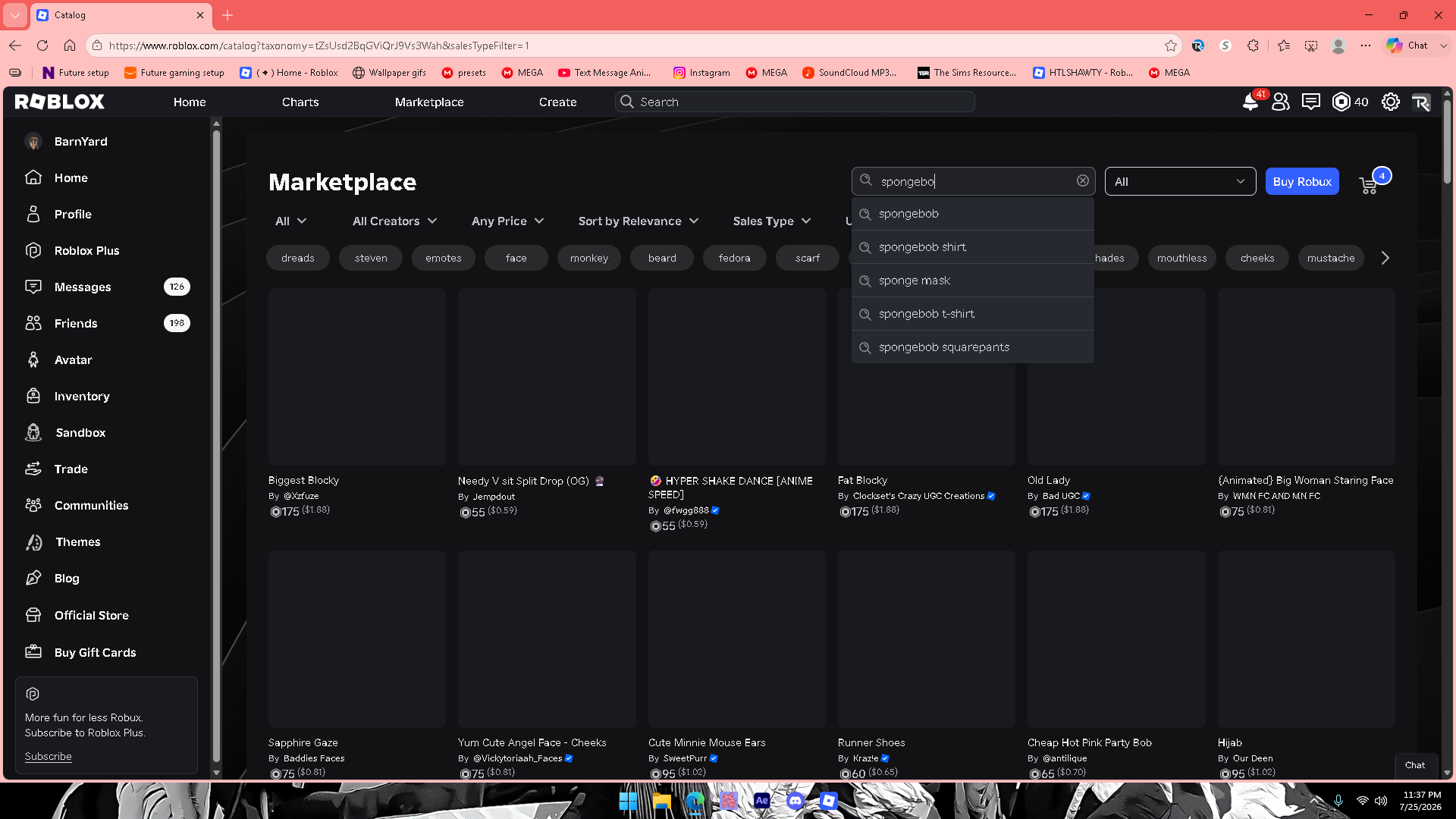Click the sidebar vertical scrollbar
Image resolution: width=1456 pixels, height=819 pixels.
(216, 447)
